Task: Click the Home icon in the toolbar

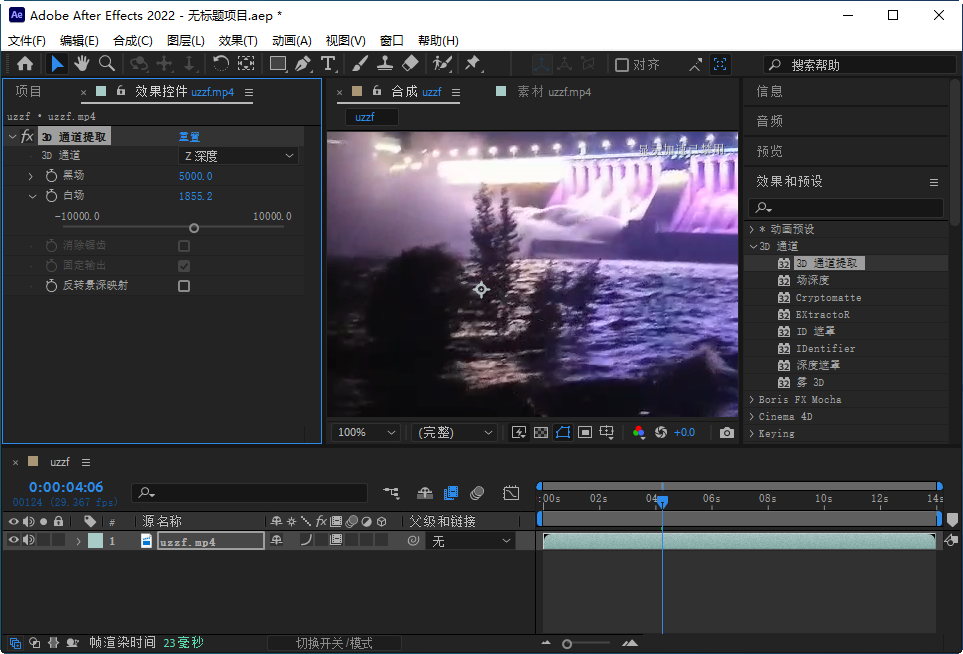Action: click(x=26, y=64)
